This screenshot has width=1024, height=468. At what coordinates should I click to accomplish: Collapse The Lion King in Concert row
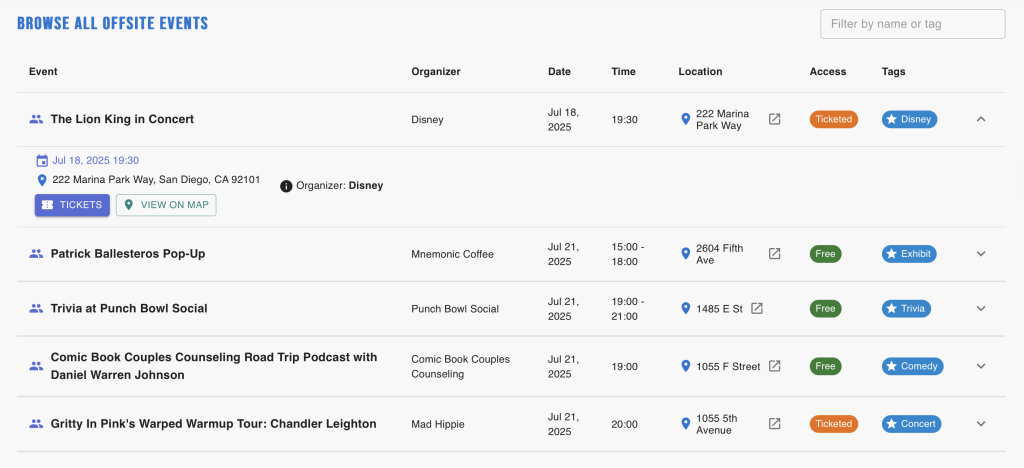pos(980,119)
